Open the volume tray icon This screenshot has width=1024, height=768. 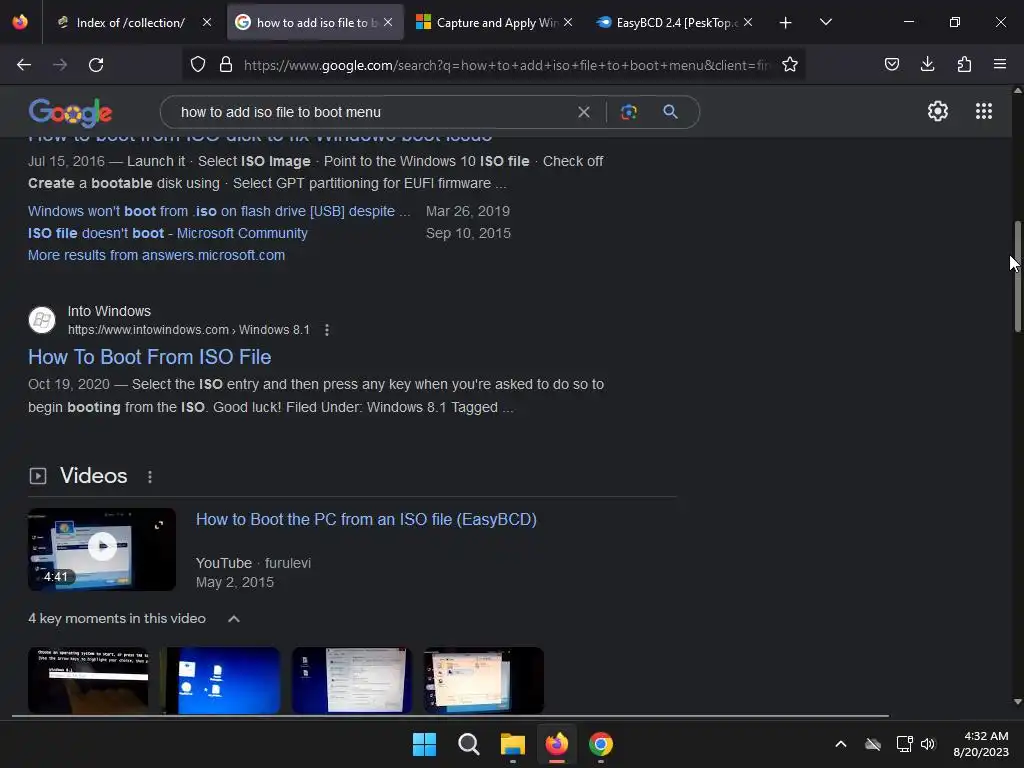point(928,744)
